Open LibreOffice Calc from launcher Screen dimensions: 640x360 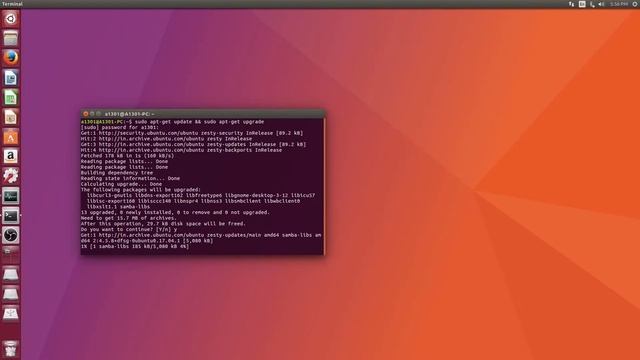(11, 98)
